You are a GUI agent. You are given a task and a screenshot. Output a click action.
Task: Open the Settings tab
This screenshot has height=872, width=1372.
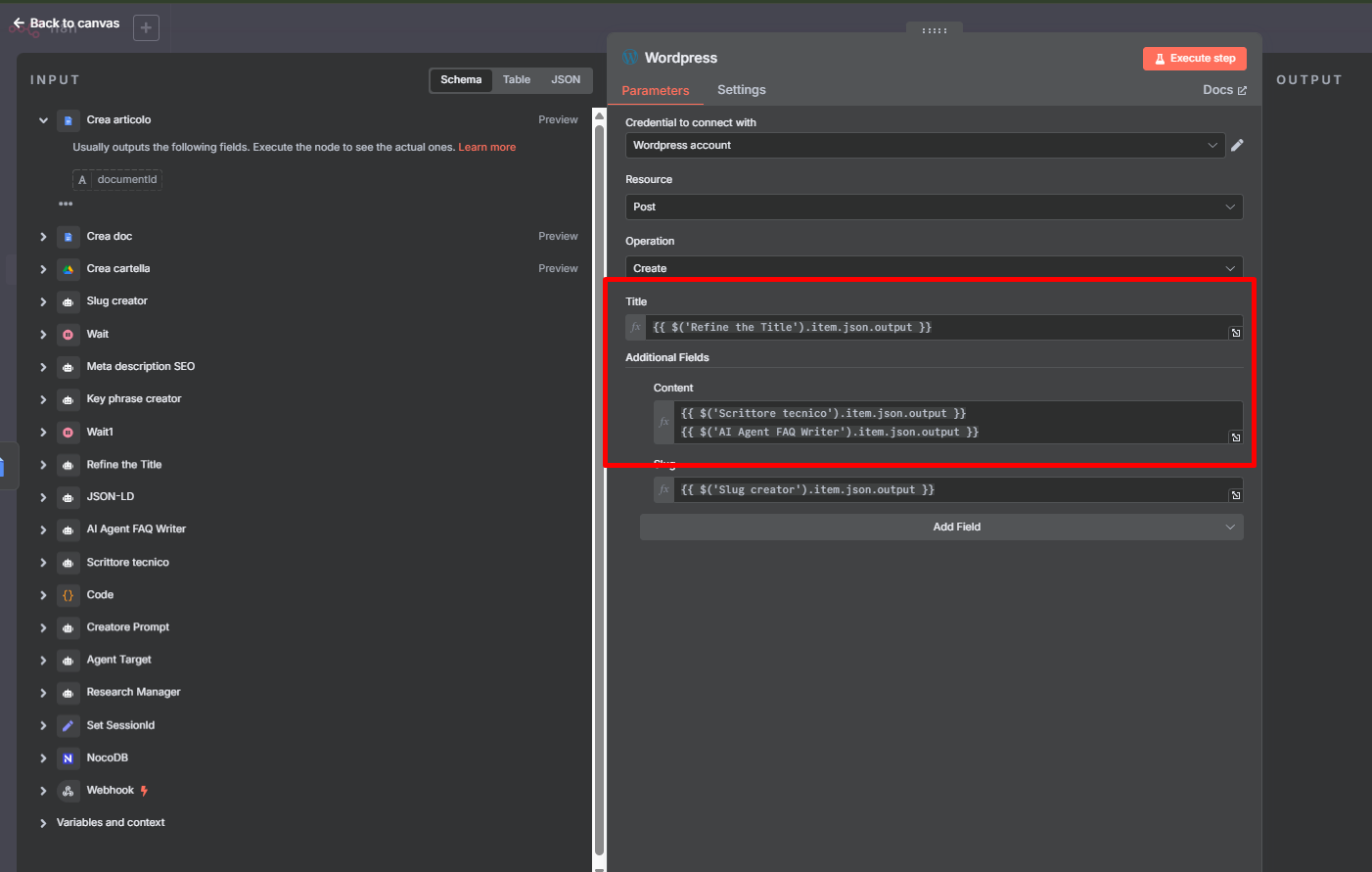coord(742,90)
